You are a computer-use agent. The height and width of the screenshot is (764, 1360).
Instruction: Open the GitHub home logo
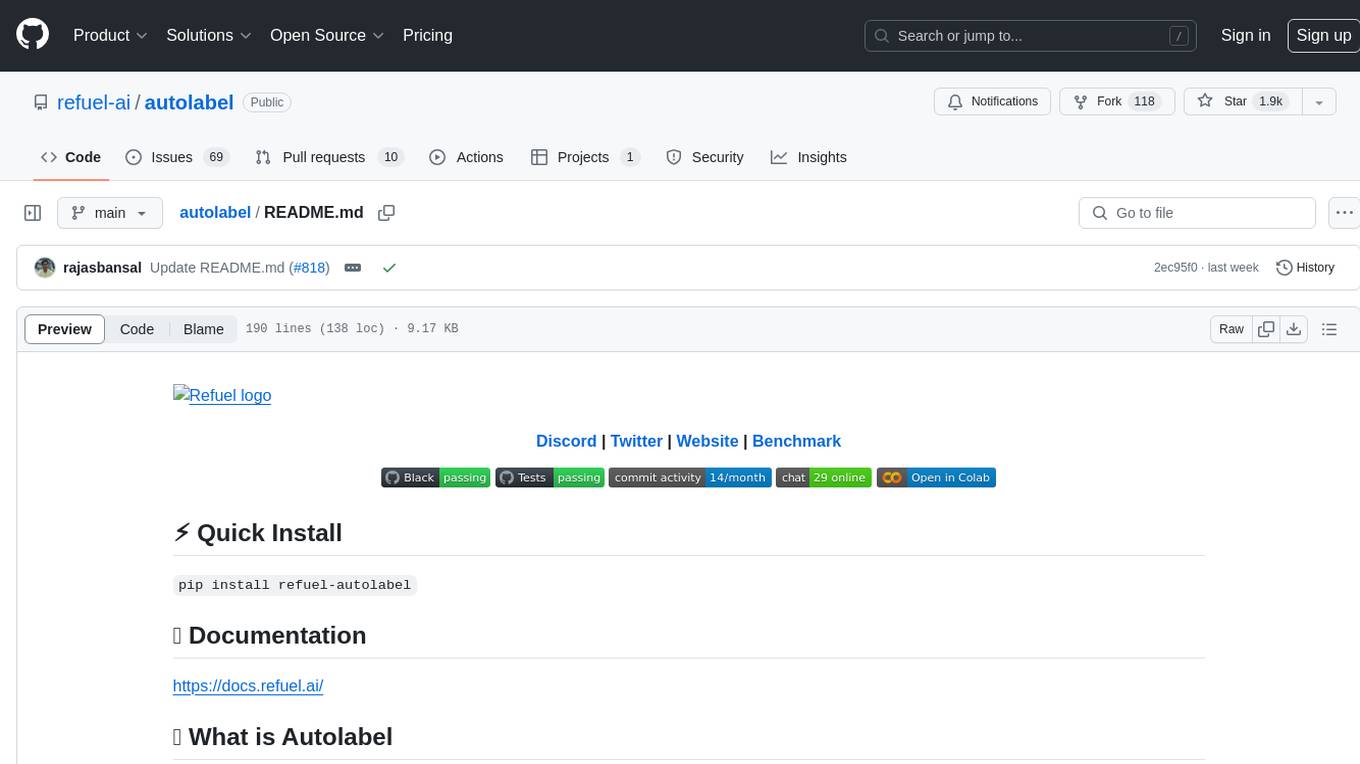(x=32, y=35)
